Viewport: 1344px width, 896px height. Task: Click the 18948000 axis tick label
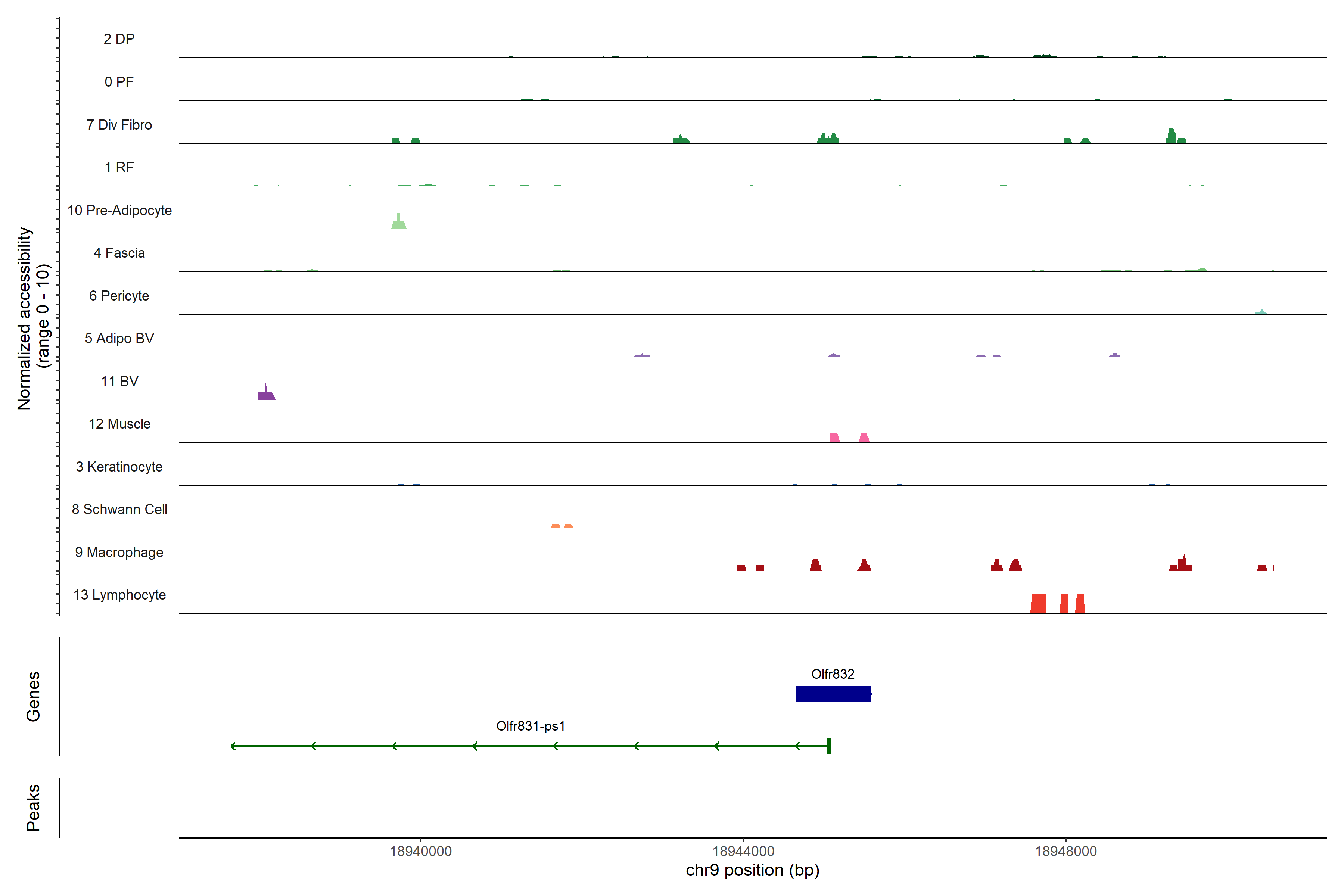tap(1066, 851)
